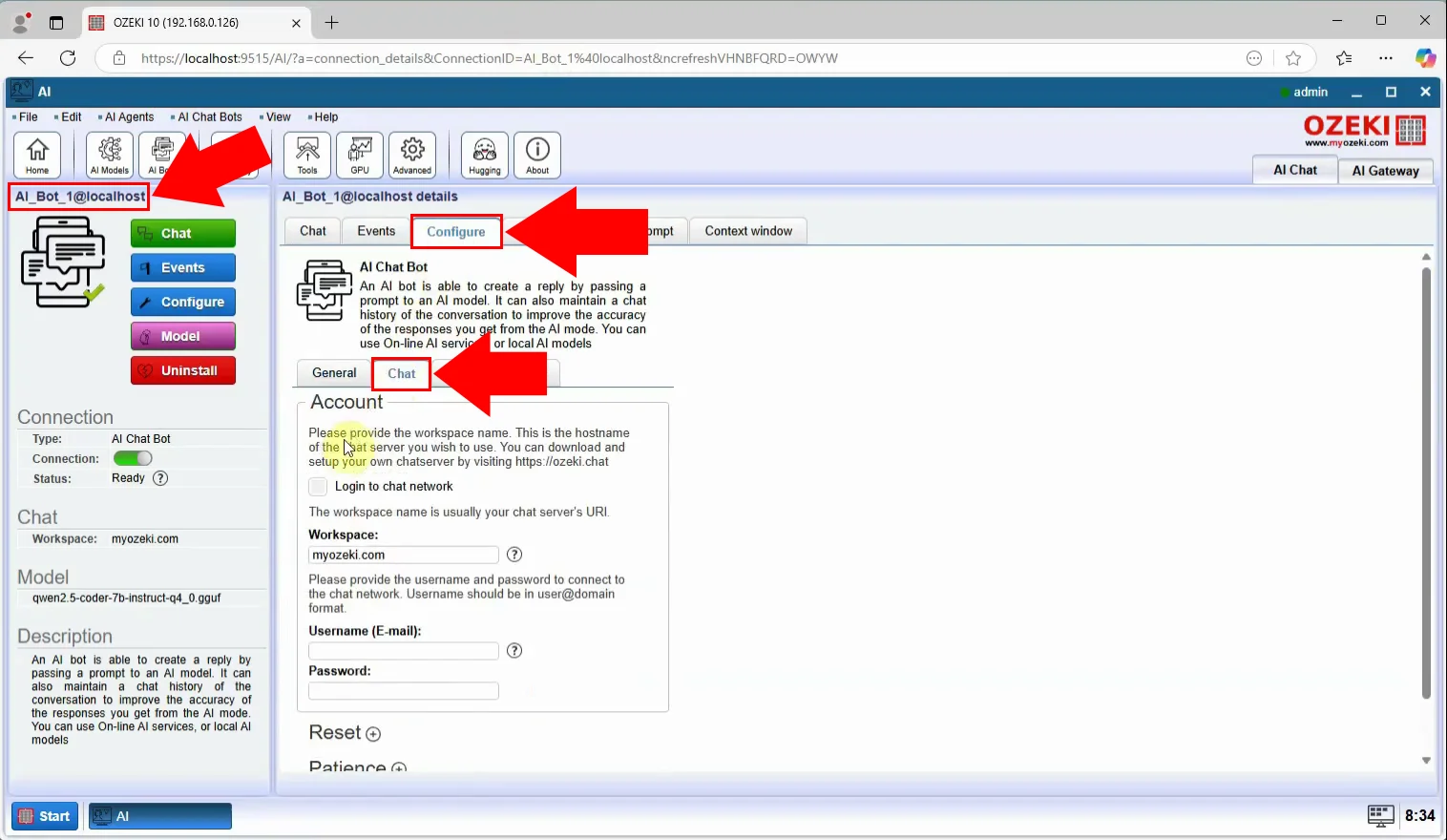Open browser favorites list icon

1344,58
